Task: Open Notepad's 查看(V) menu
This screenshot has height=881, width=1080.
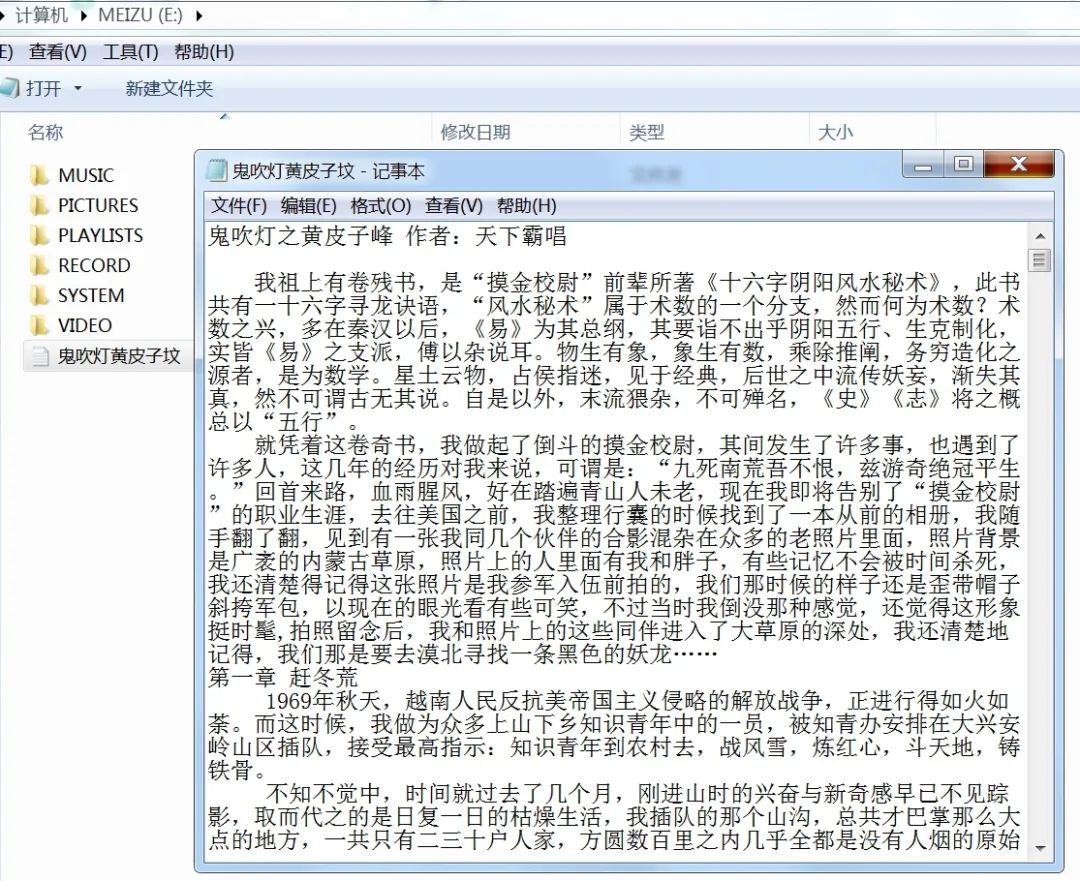Action: [453, 206]
